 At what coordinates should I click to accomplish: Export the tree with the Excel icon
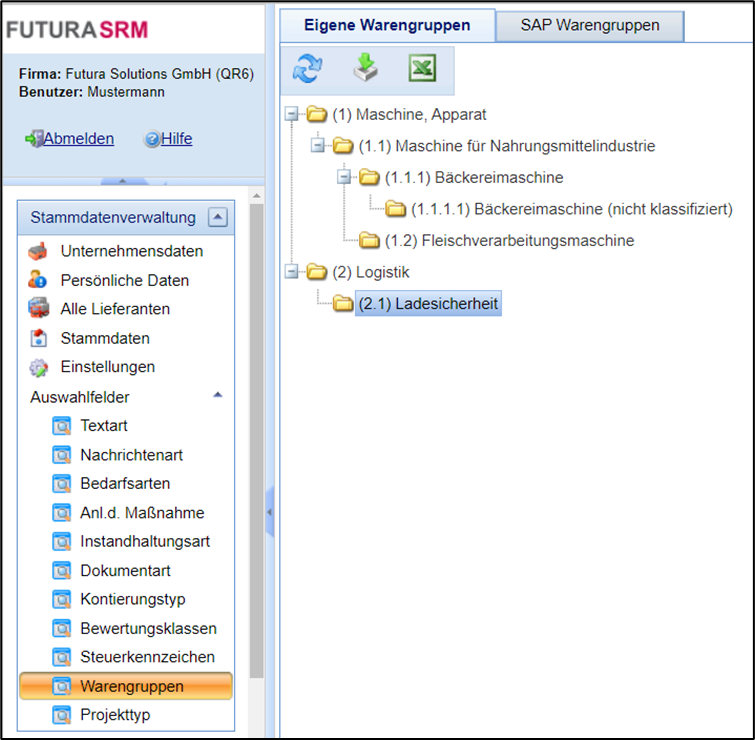[422, 70]
